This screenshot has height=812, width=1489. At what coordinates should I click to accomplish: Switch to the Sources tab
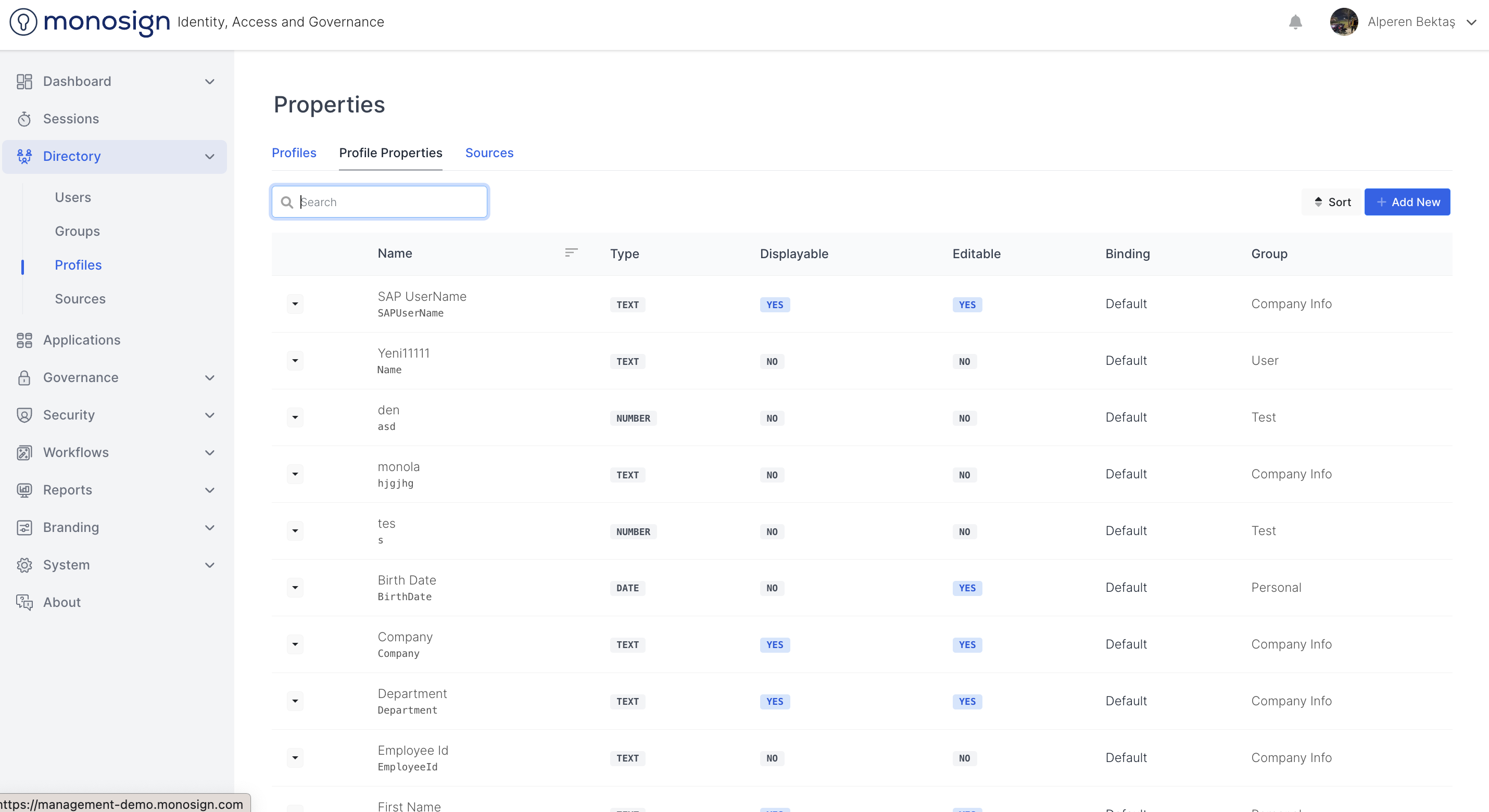(x=489, y=153)
